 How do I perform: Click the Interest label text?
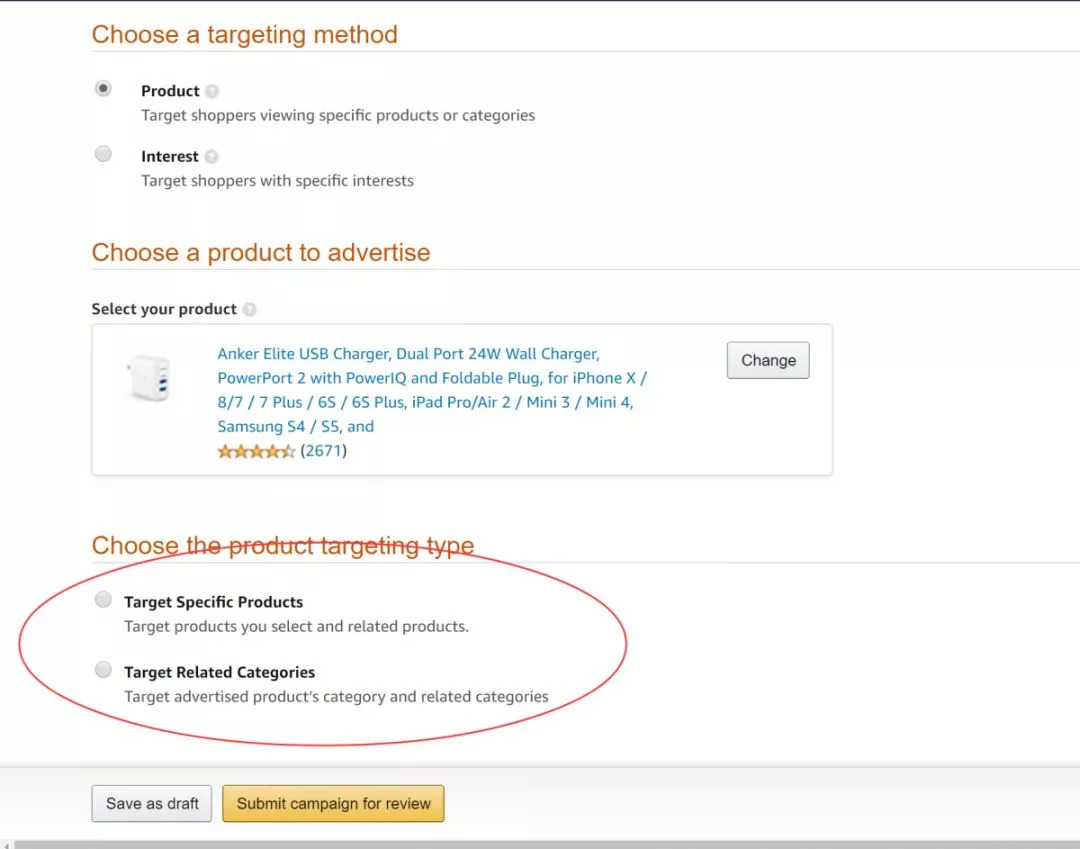click(x=169, y=157)
